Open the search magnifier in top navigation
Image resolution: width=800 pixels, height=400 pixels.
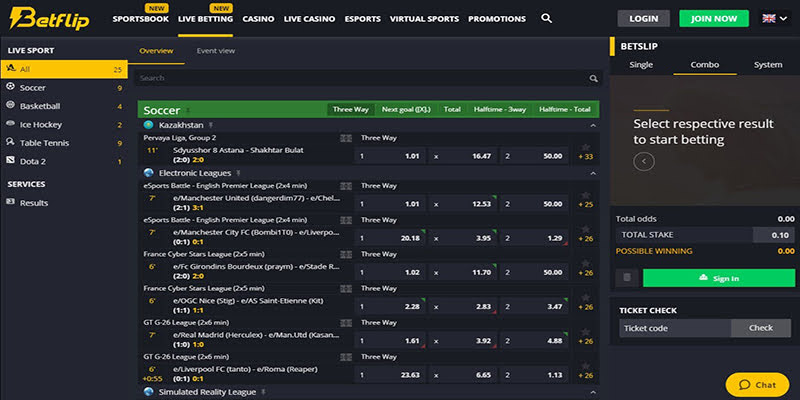pyautogui.click(x=546, y=18)
